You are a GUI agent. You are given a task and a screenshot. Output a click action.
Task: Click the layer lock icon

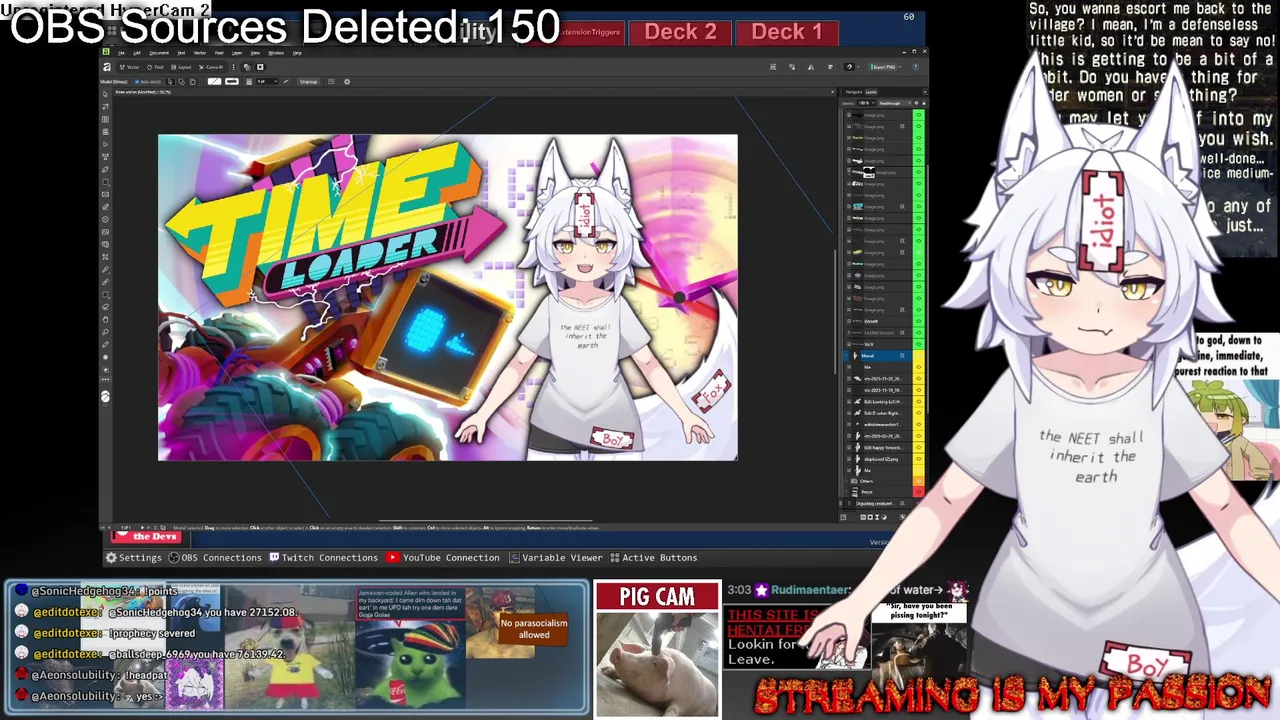924,103
